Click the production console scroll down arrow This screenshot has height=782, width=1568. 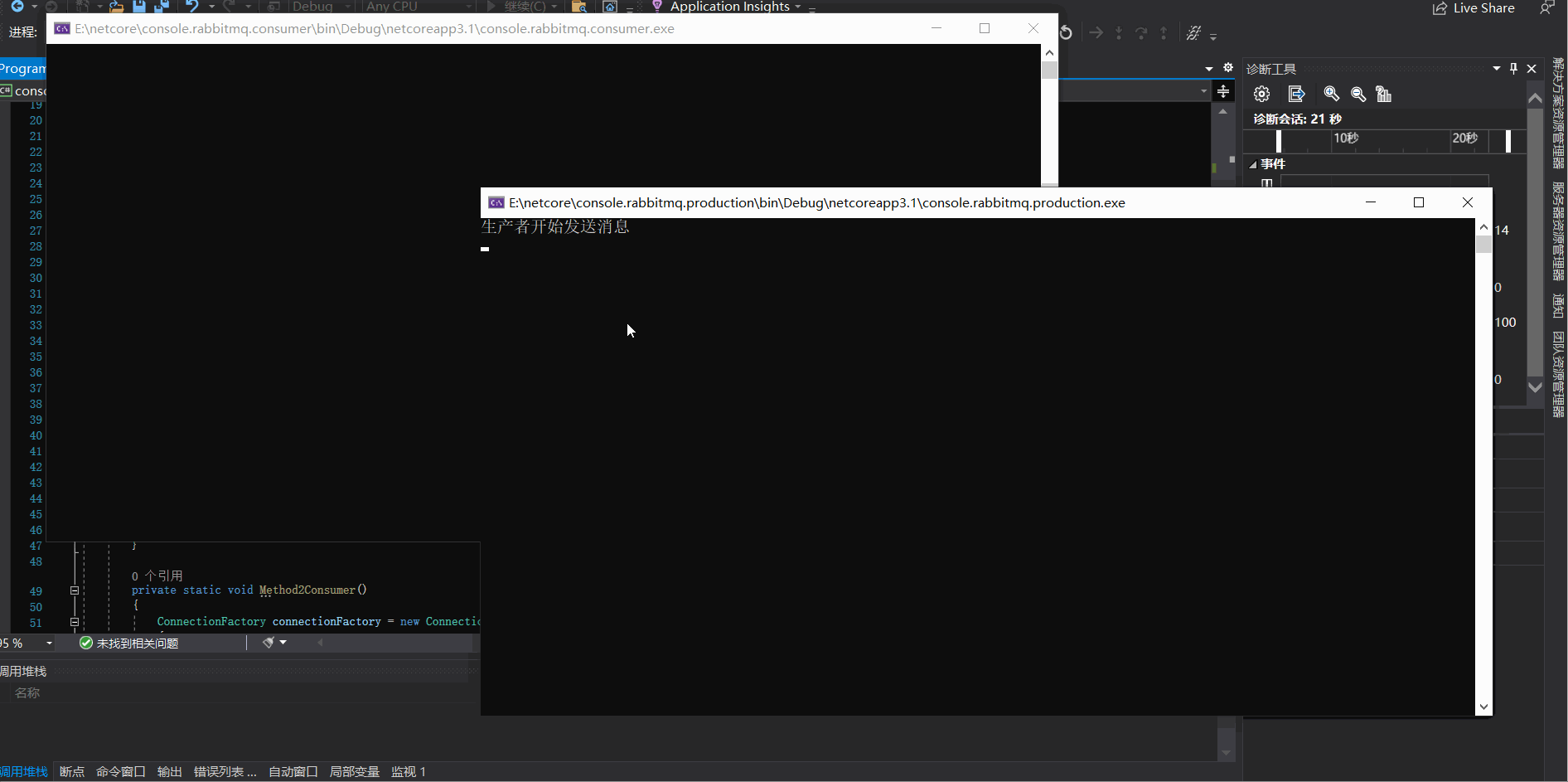[x=1483, y=707]
